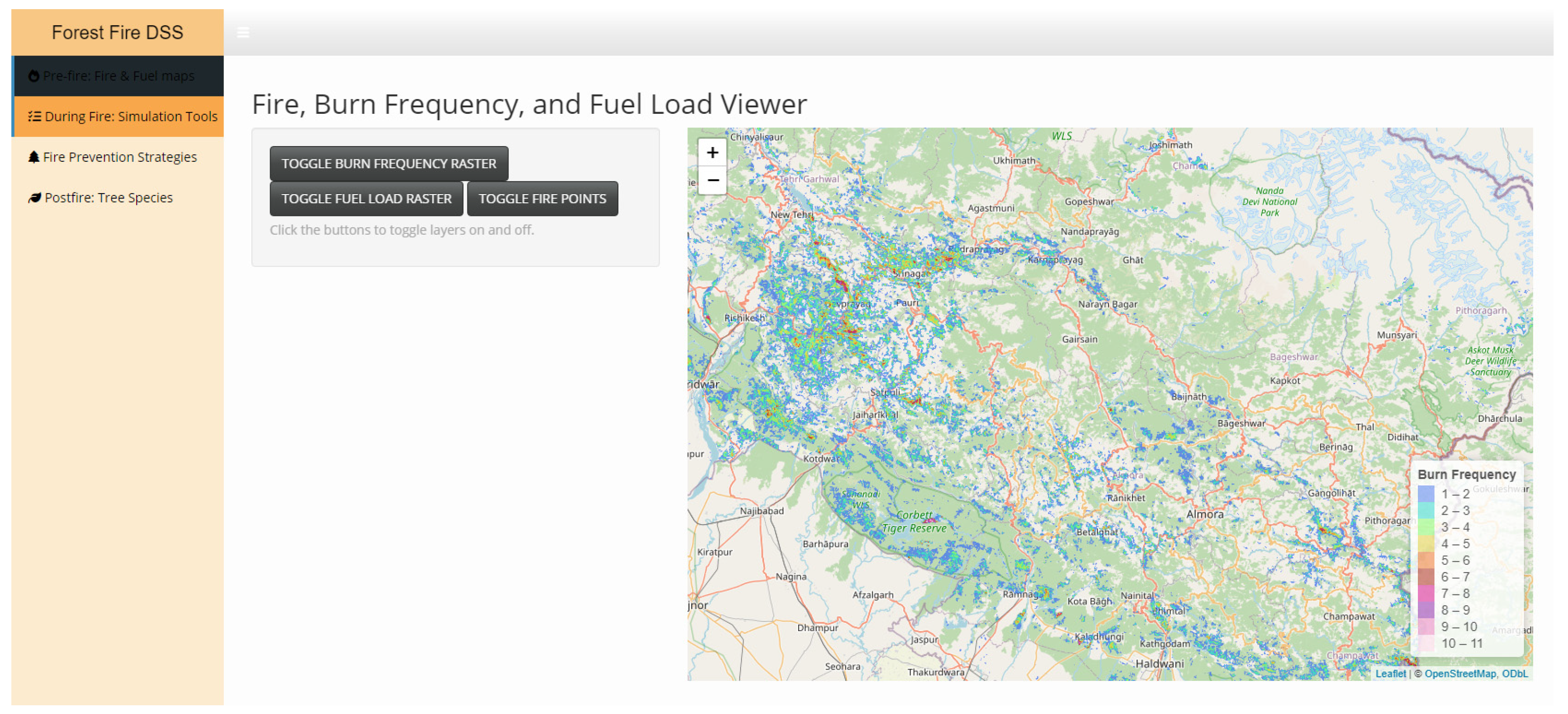Click the tree icon beside Fire Prevention

[34, 157]
